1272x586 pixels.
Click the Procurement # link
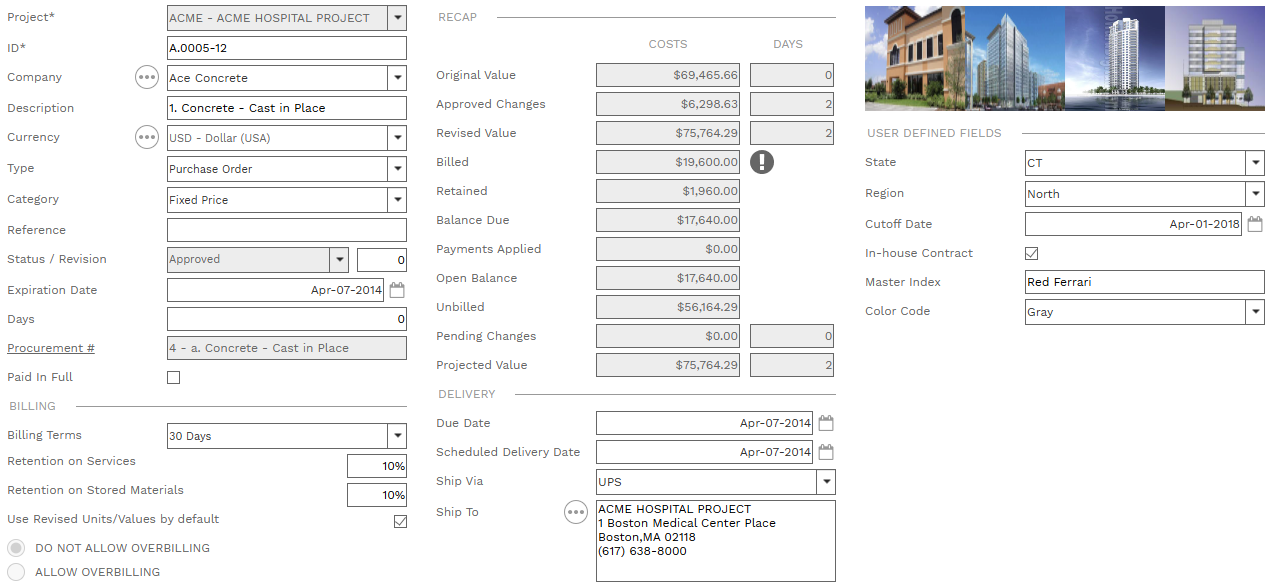[51, 348]
